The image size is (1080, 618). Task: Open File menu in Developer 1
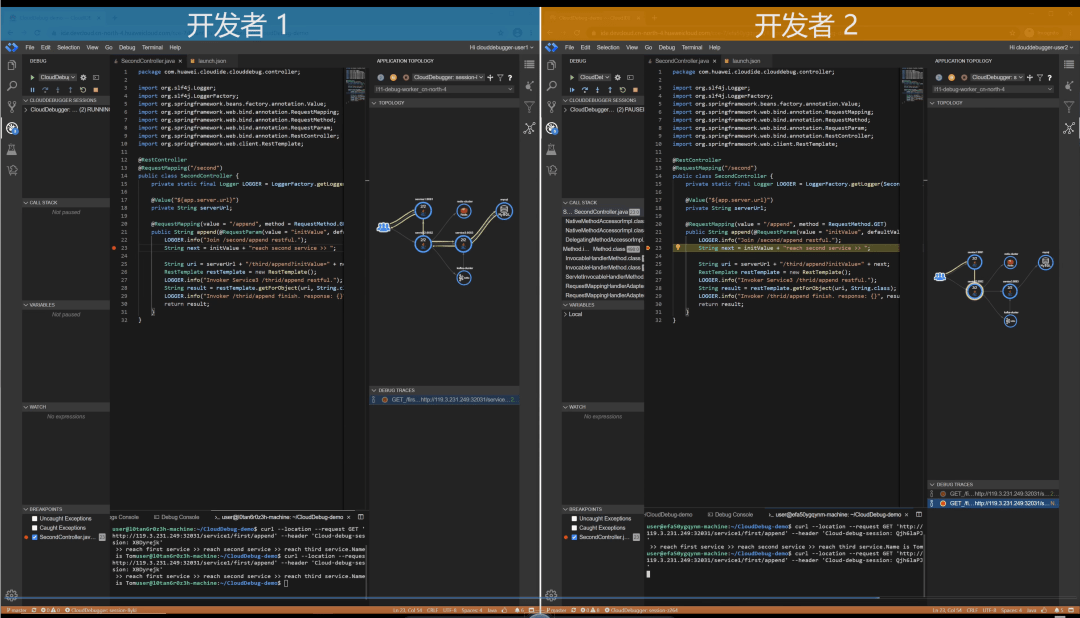tap(30, 48)
